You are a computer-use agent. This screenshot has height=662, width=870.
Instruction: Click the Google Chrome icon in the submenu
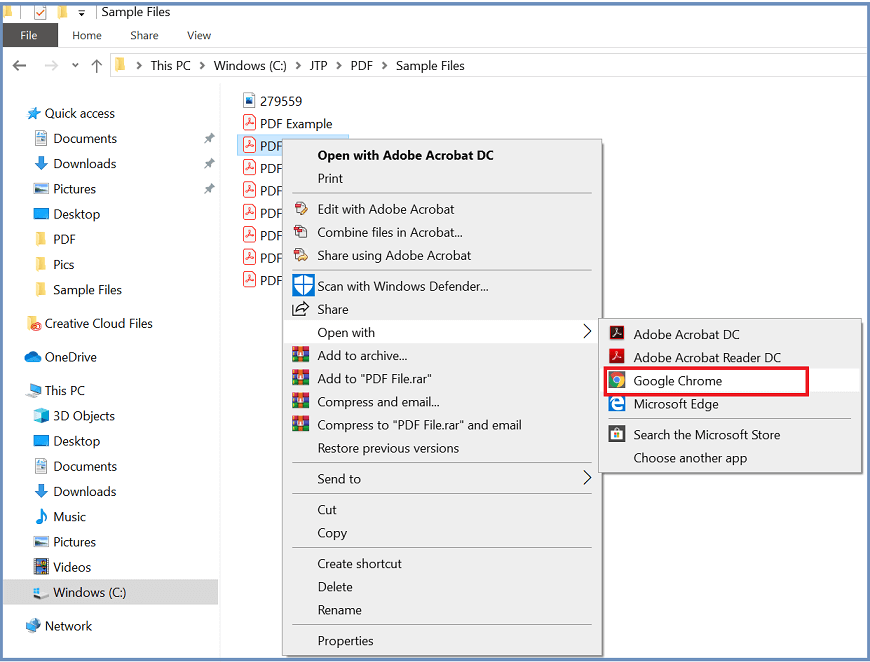point(616,381)
